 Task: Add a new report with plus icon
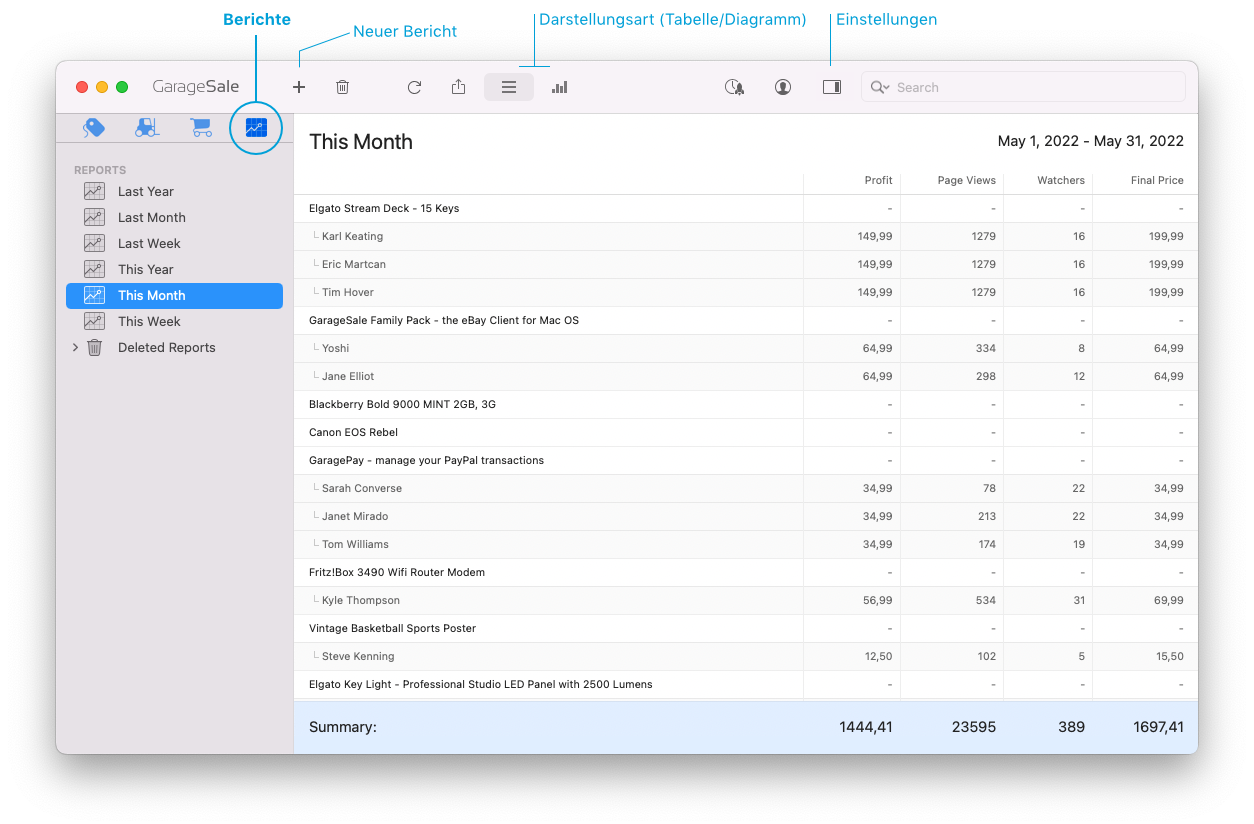coord(298,87)
